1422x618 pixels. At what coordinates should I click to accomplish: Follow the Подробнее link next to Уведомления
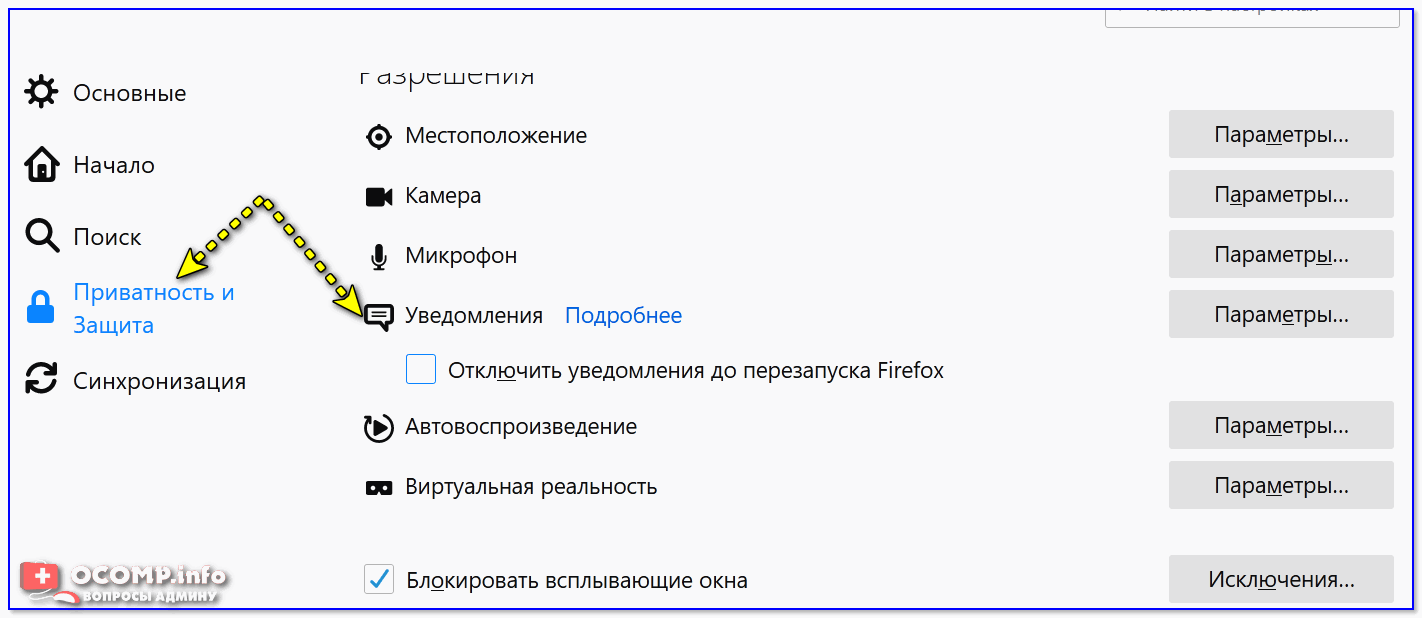click(x=623, y=316)
